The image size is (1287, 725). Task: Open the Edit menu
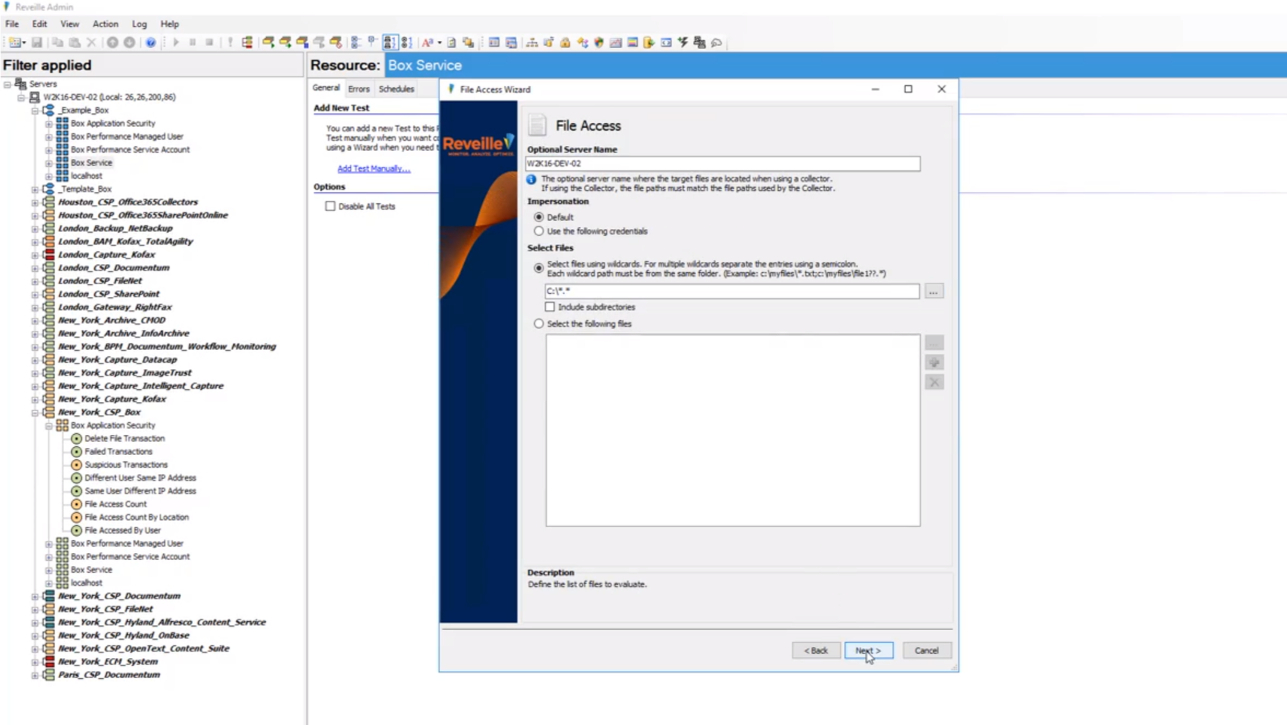click(x=39, y=24)
